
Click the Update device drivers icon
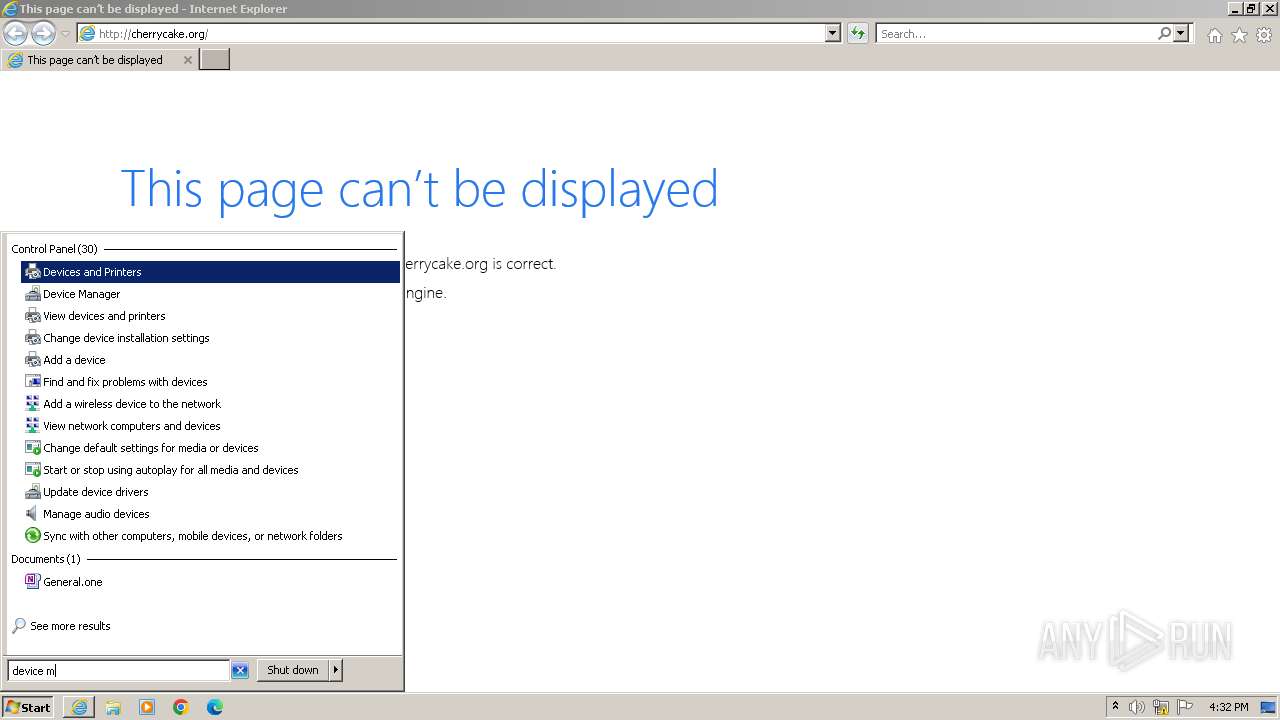33,492
